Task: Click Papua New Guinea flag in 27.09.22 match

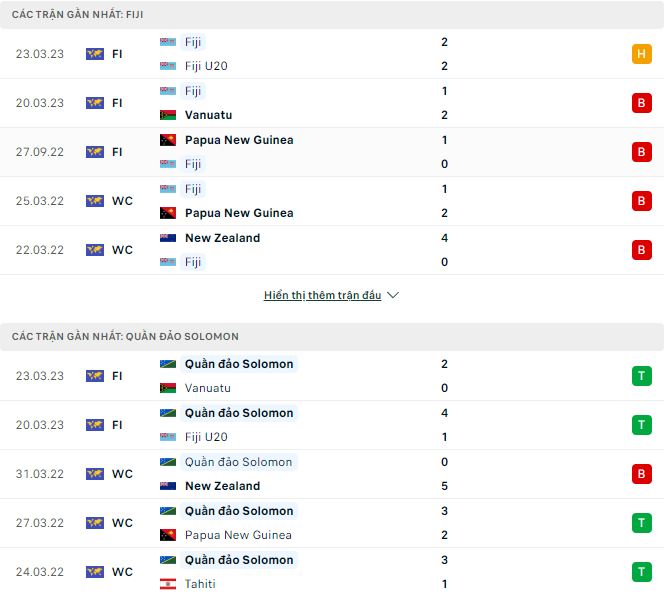Action: (168, 140)
